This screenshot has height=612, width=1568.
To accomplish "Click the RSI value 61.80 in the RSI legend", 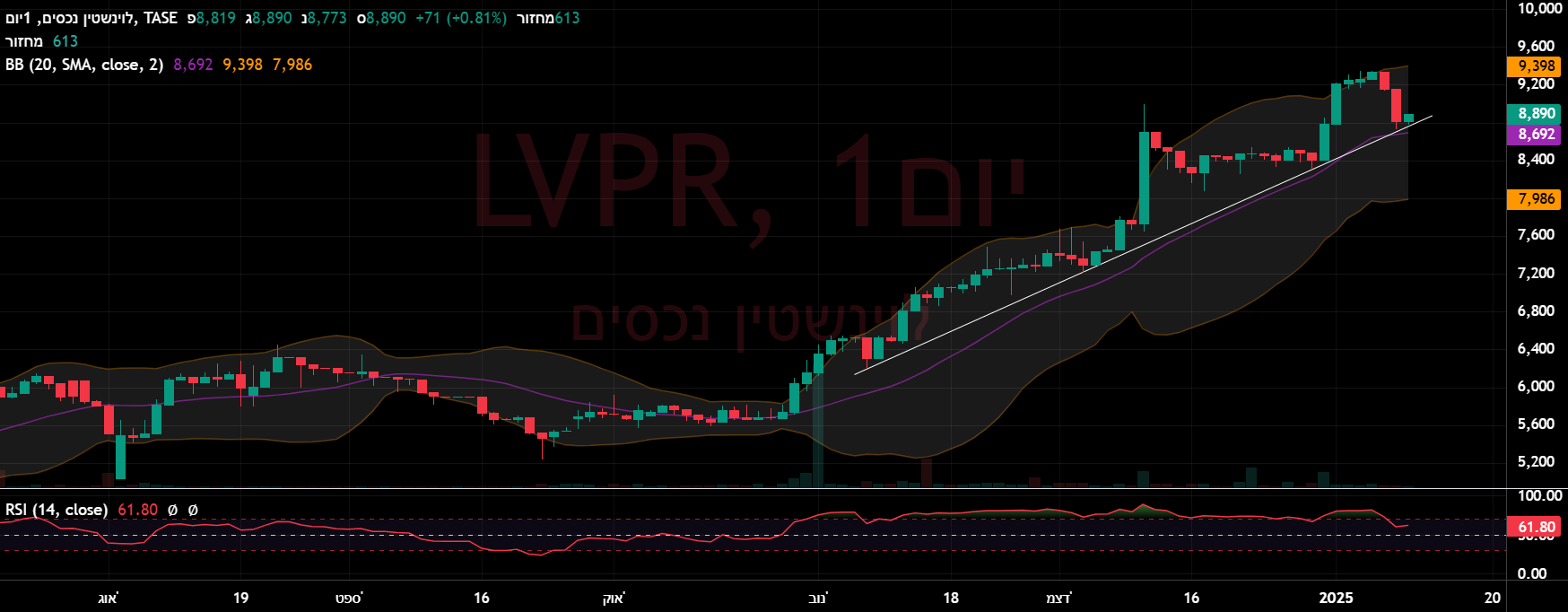I will point(137,510).
